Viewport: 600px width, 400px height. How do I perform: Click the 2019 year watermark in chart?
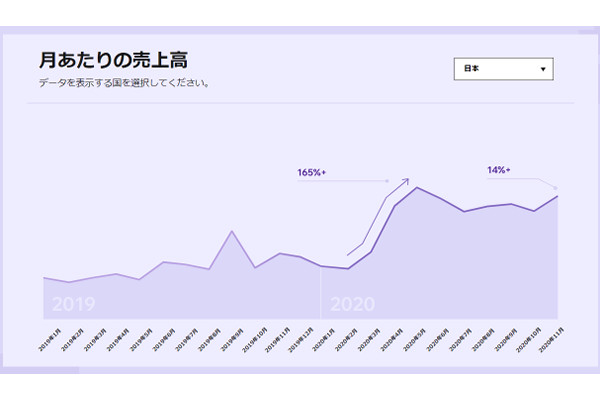point(73,304)
